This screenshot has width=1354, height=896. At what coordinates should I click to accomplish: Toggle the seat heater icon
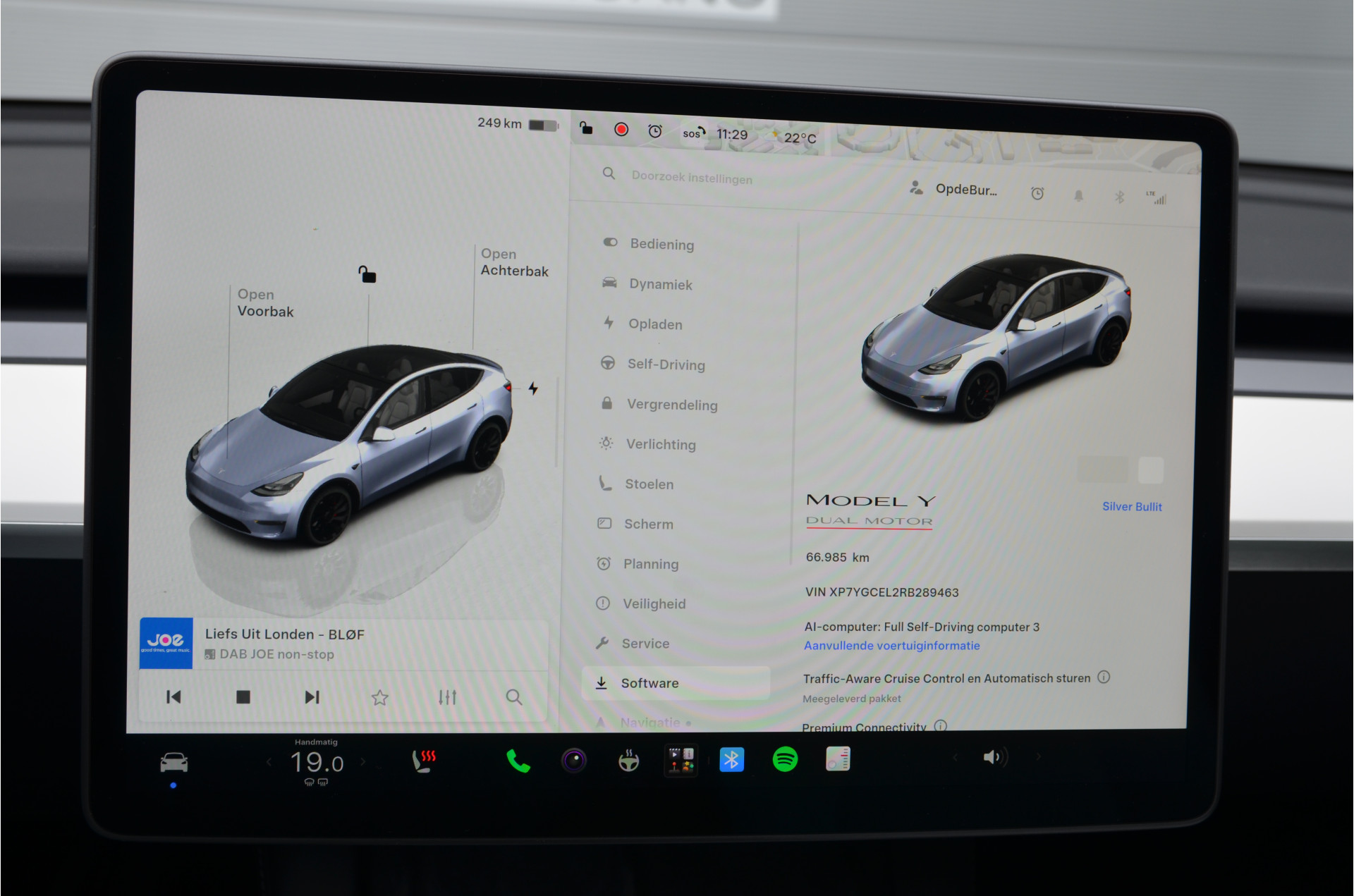tap(424, 761)
